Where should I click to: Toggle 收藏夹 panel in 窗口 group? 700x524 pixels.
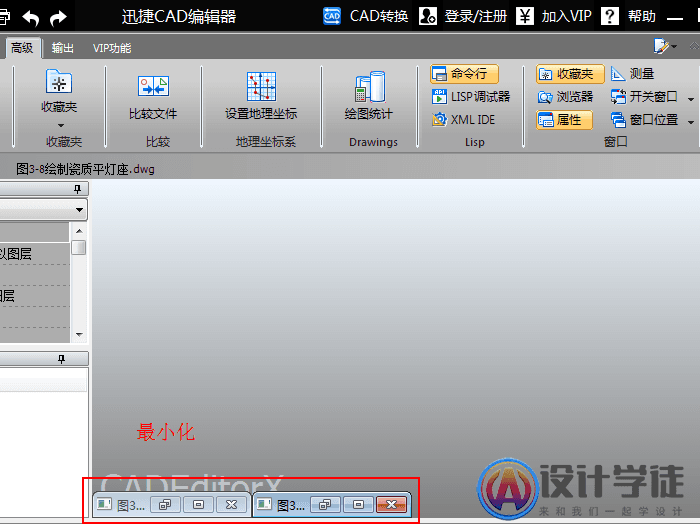tap(570, 74)
